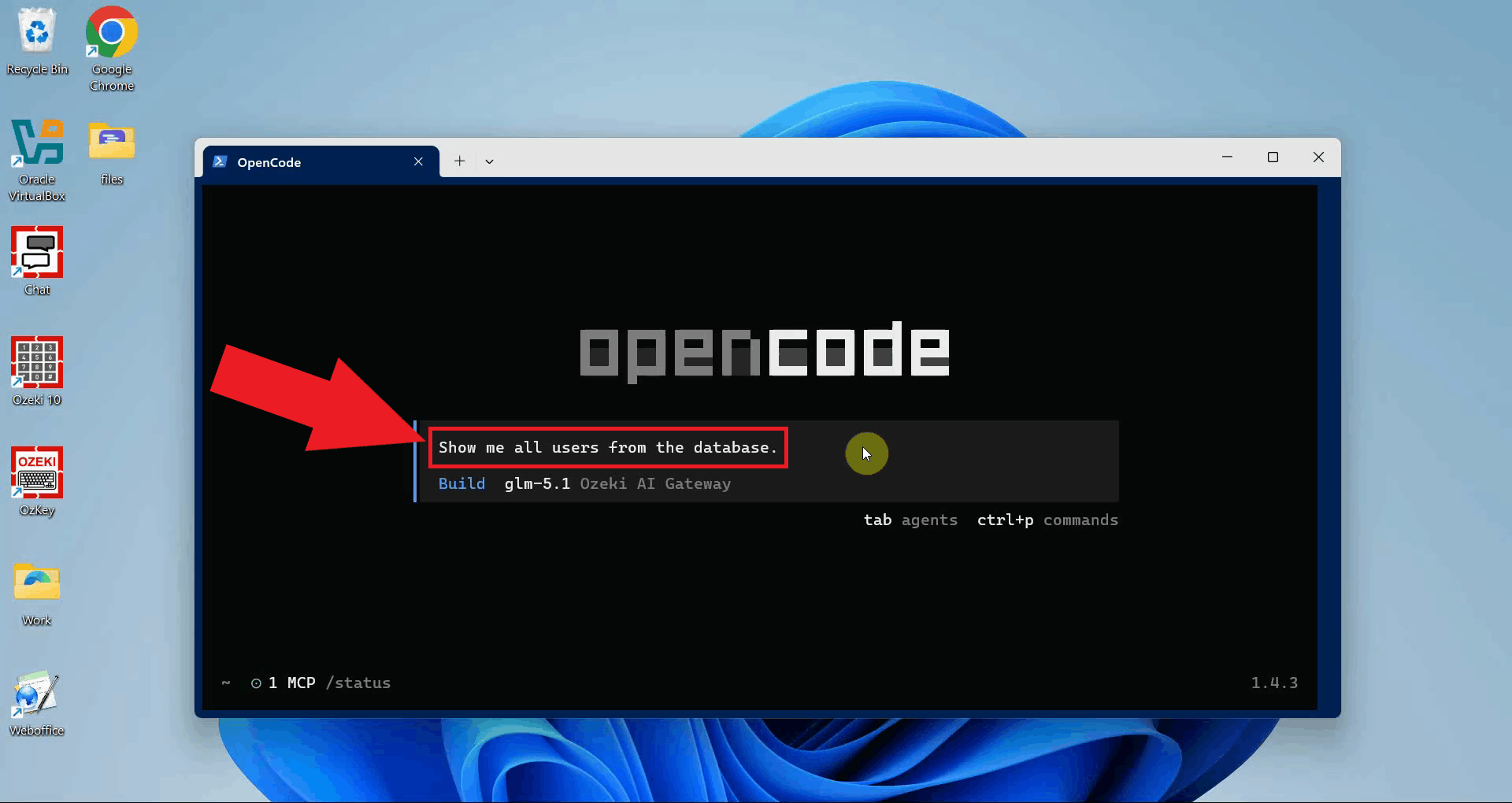This screenshot has width=1512, height=803.
Task: Close the terminal window
Action: tap(1318, 157)
